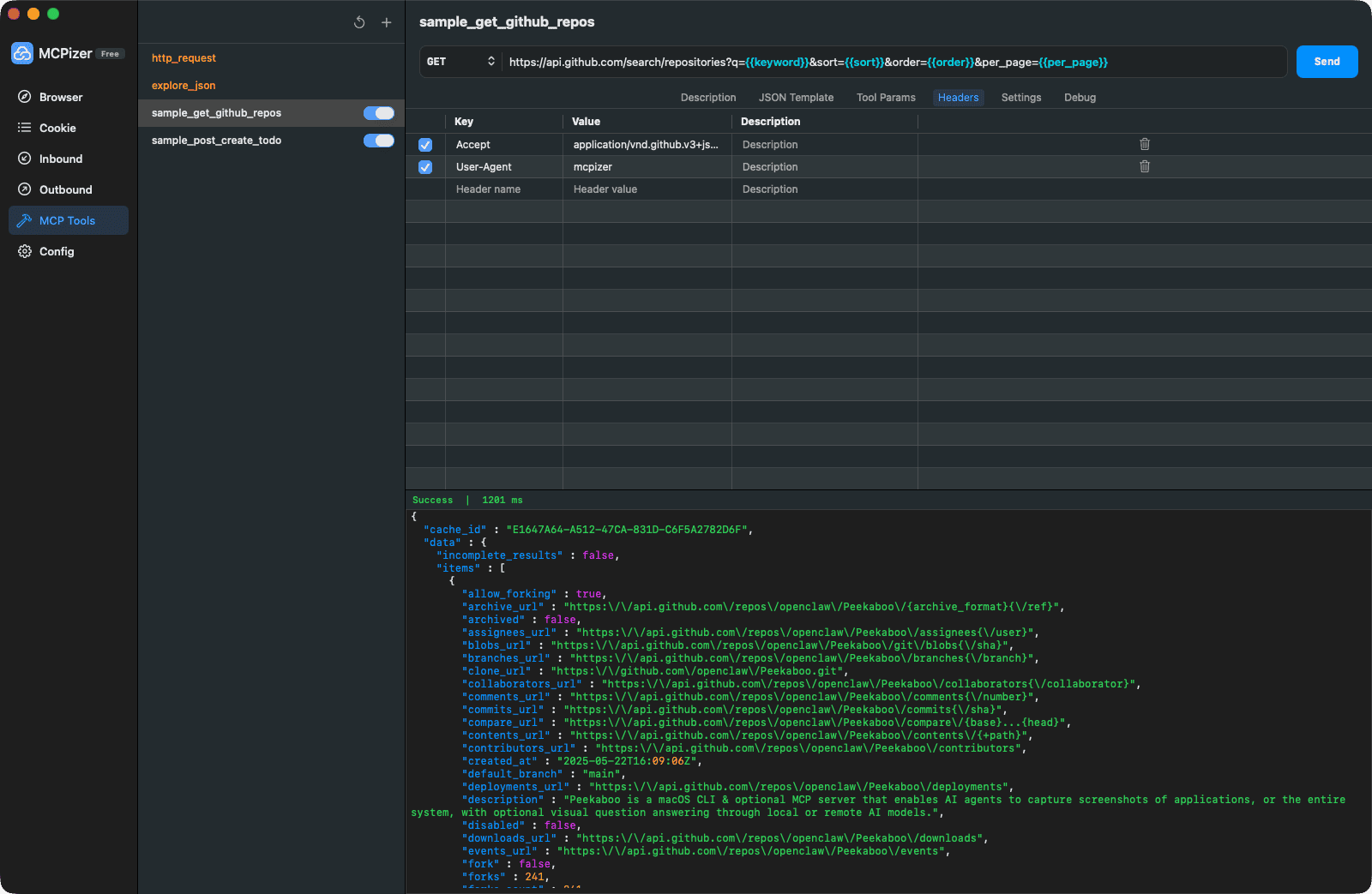
Task: Click the "created_at" line in response
Action: coord(582,761)
